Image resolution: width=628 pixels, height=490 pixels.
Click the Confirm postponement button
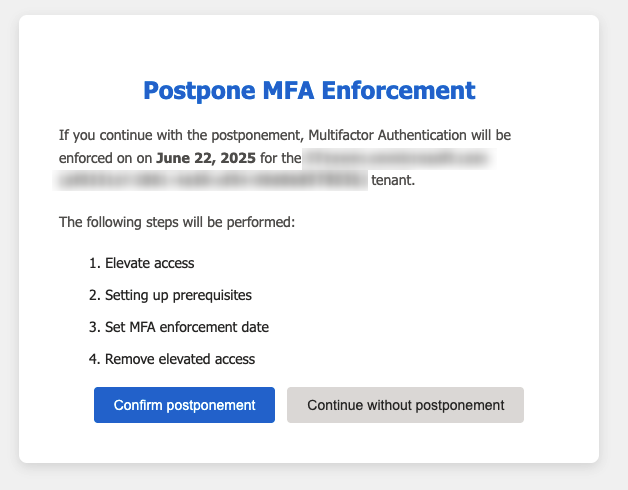(x=184, y=405)
